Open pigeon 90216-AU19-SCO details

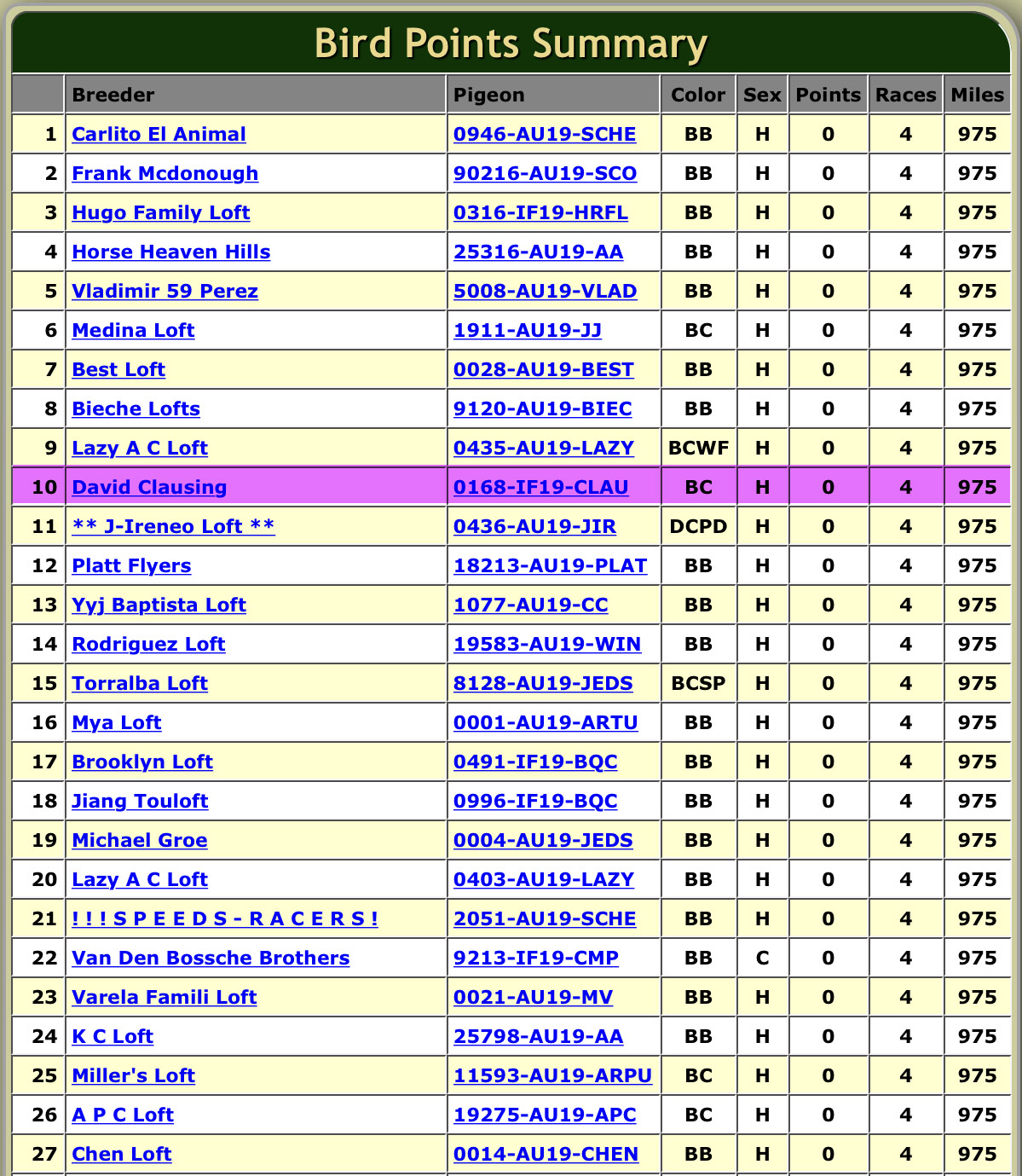click(x=545, y=174)
